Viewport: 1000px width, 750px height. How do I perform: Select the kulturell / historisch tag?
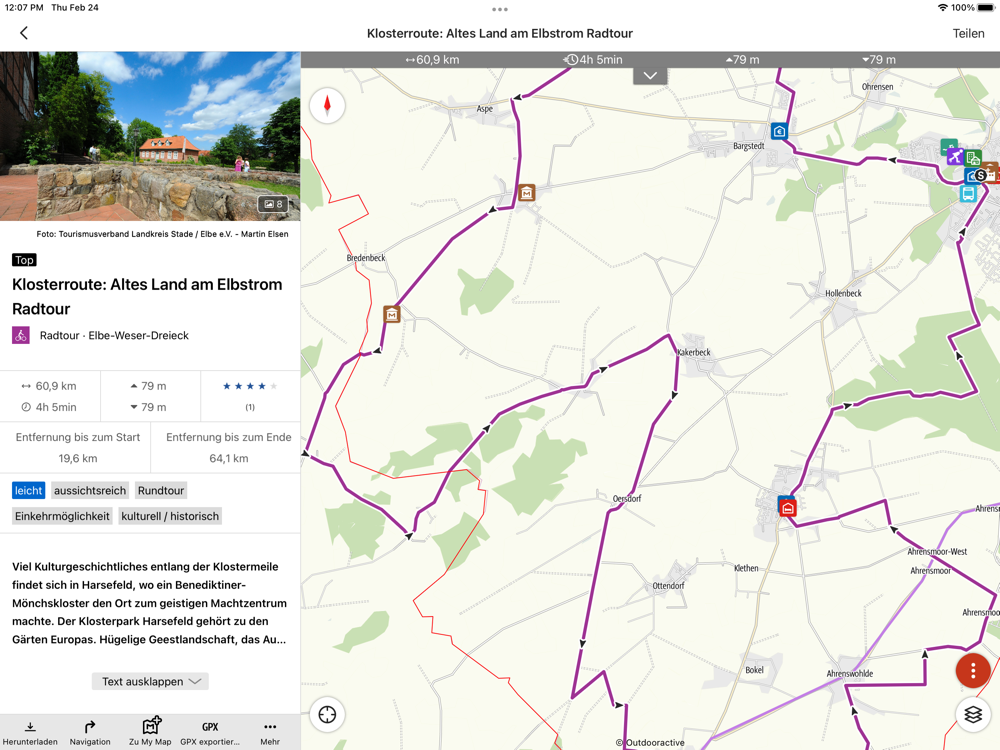pyautogui.click(x=170, y=516)
